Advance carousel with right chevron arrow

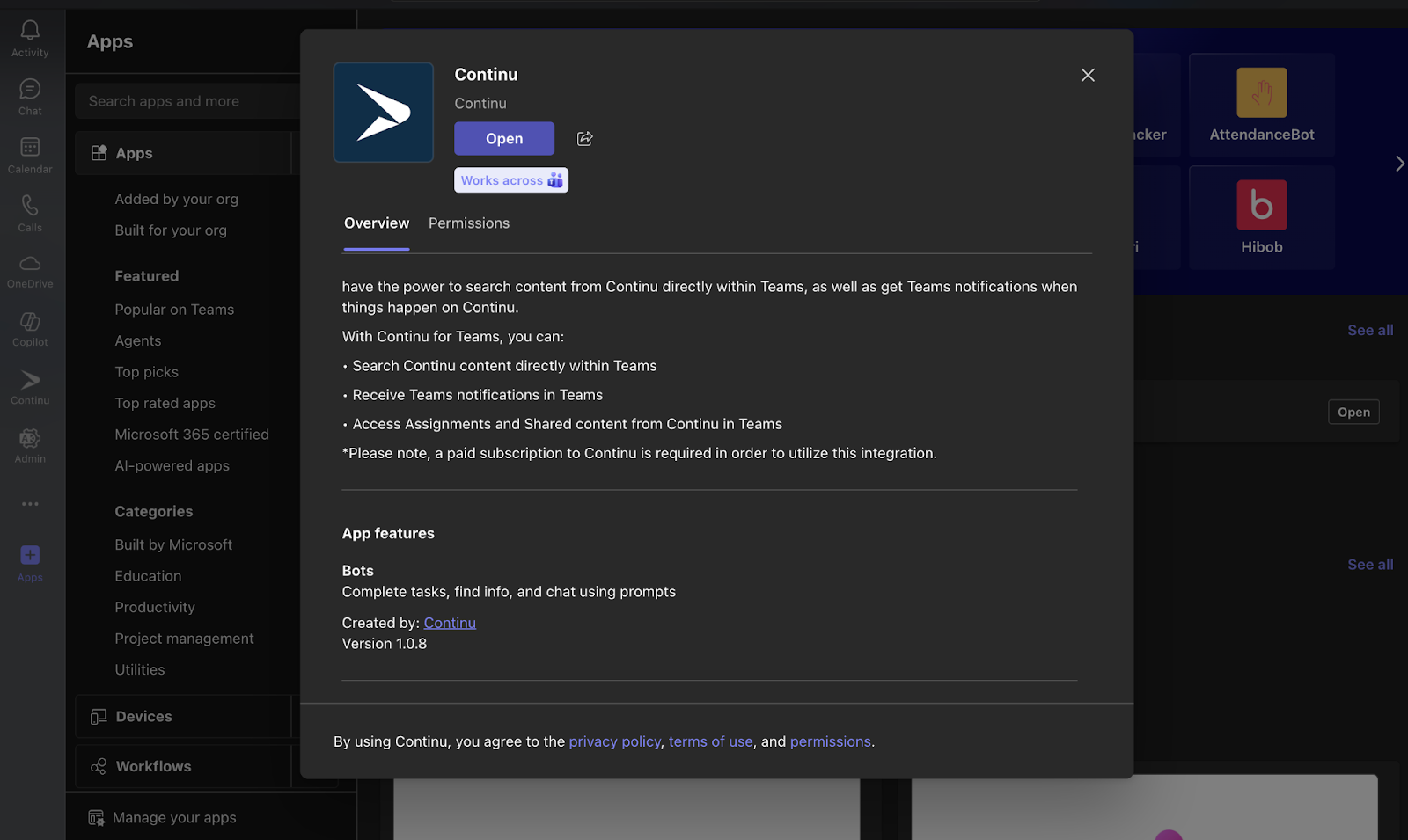point(1398,164)
